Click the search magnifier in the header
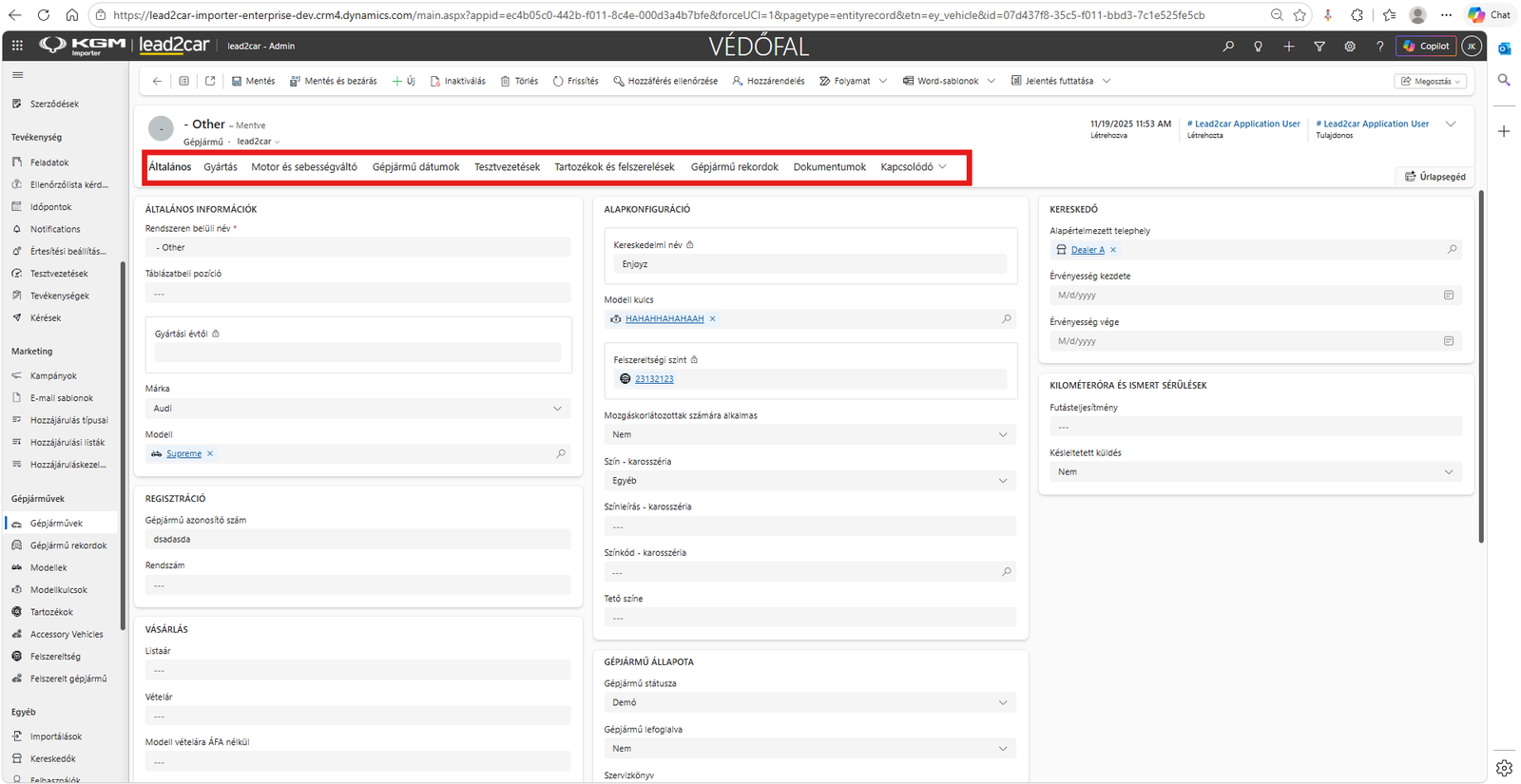 pyautogui.click(x=1228, y=46)
